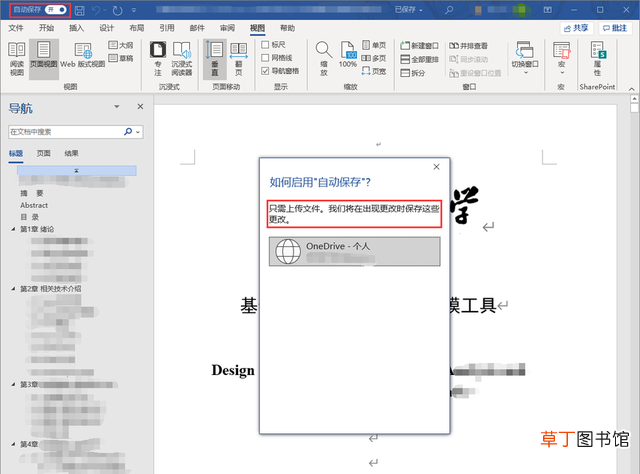Click SharePoint 属性 properties icon
The image size is (640, 474).
pyautogui.click(x=598, y=59)
